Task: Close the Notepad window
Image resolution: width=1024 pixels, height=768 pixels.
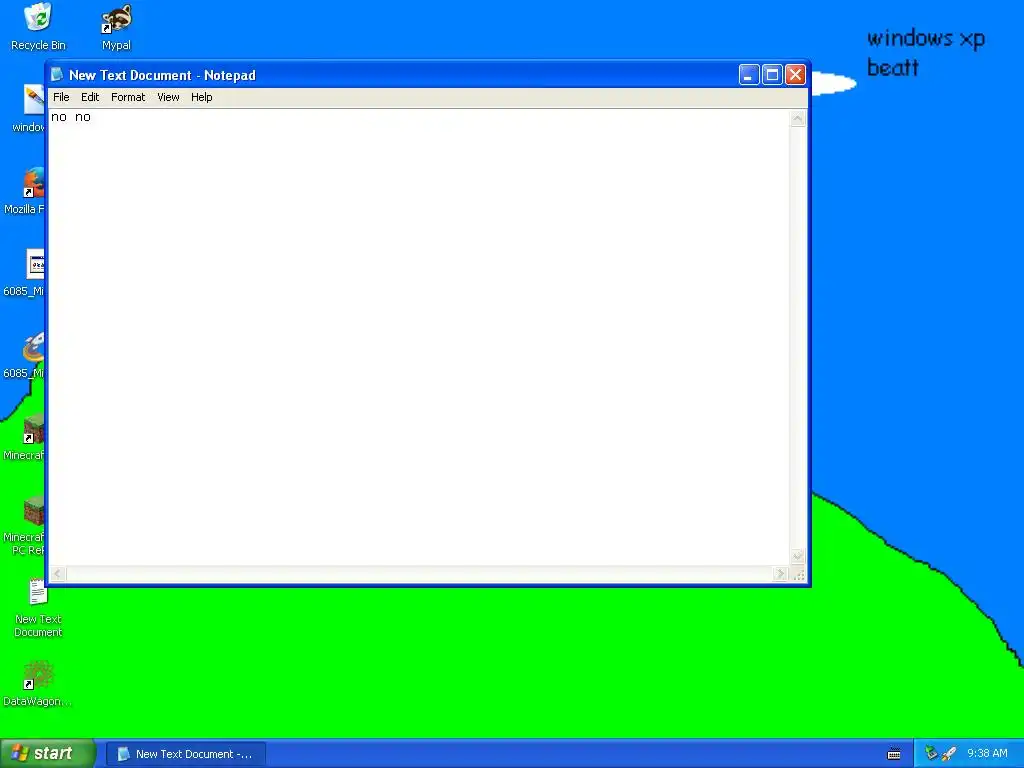Action: tap(795, 75)
